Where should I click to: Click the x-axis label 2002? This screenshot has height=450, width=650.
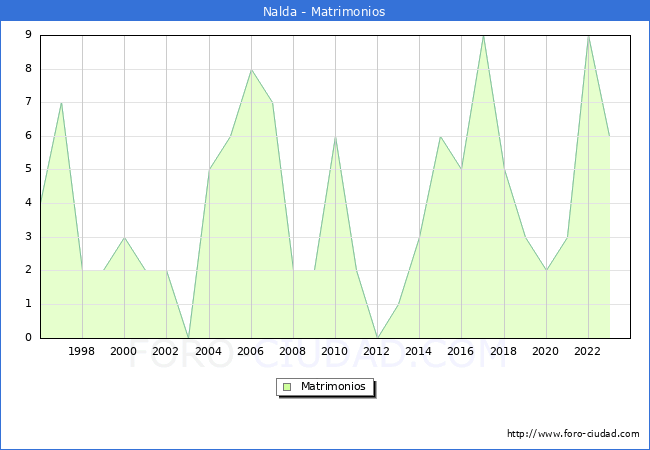(165, 351)
